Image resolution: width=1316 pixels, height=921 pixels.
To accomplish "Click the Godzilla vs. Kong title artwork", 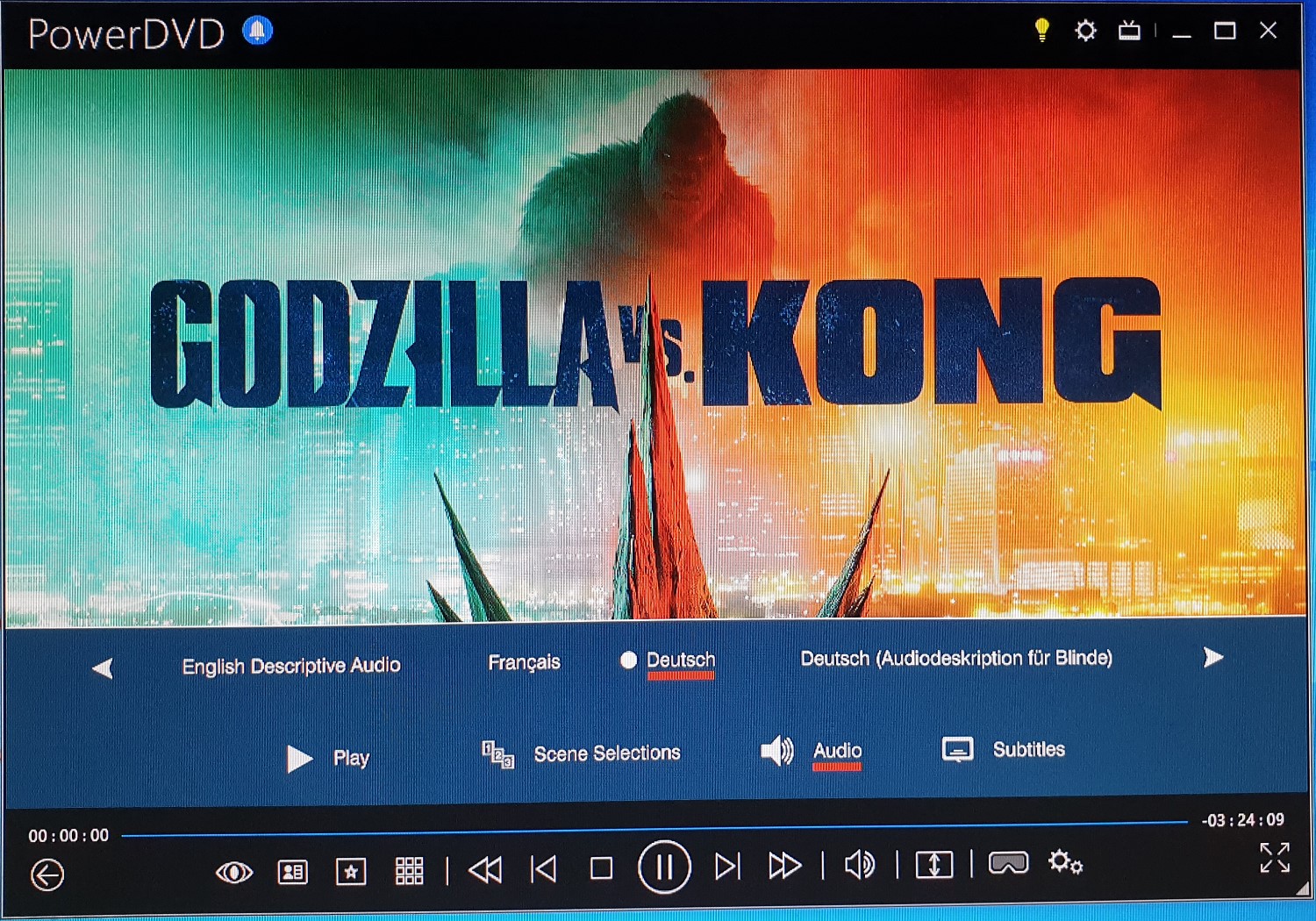I will point(655,344).
